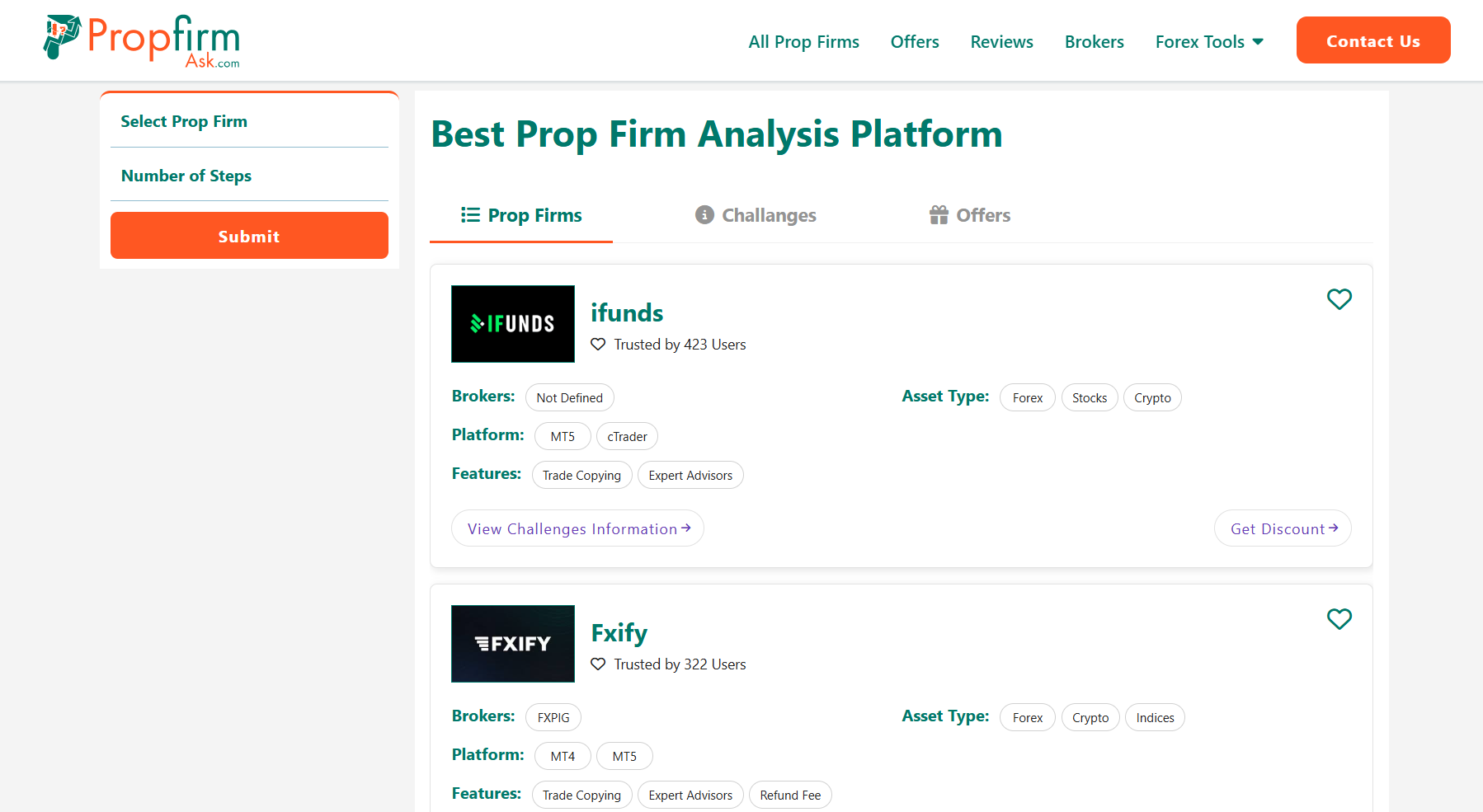Click the arrow inside Get Discount
This screenshot has width=1483, height=812.
coord(1335,528)
